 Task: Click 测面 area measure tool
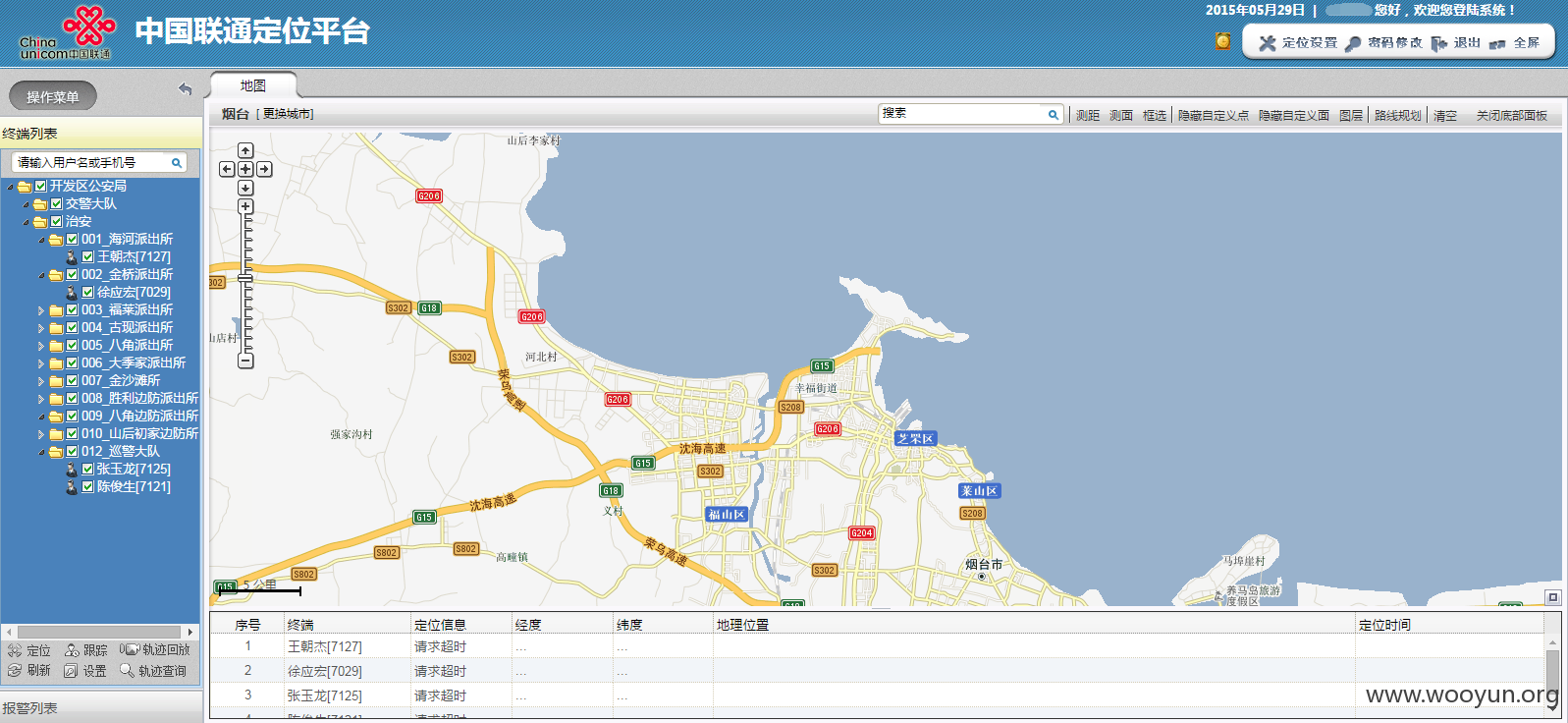(x=1121, y=115)
